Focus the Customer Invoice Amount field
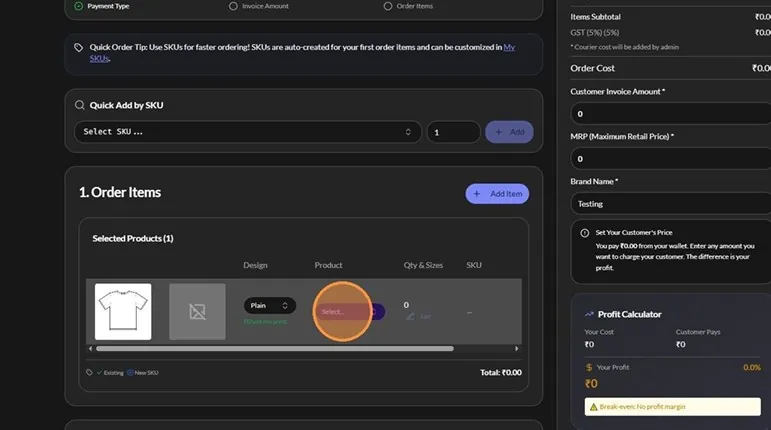 (671, 114)
